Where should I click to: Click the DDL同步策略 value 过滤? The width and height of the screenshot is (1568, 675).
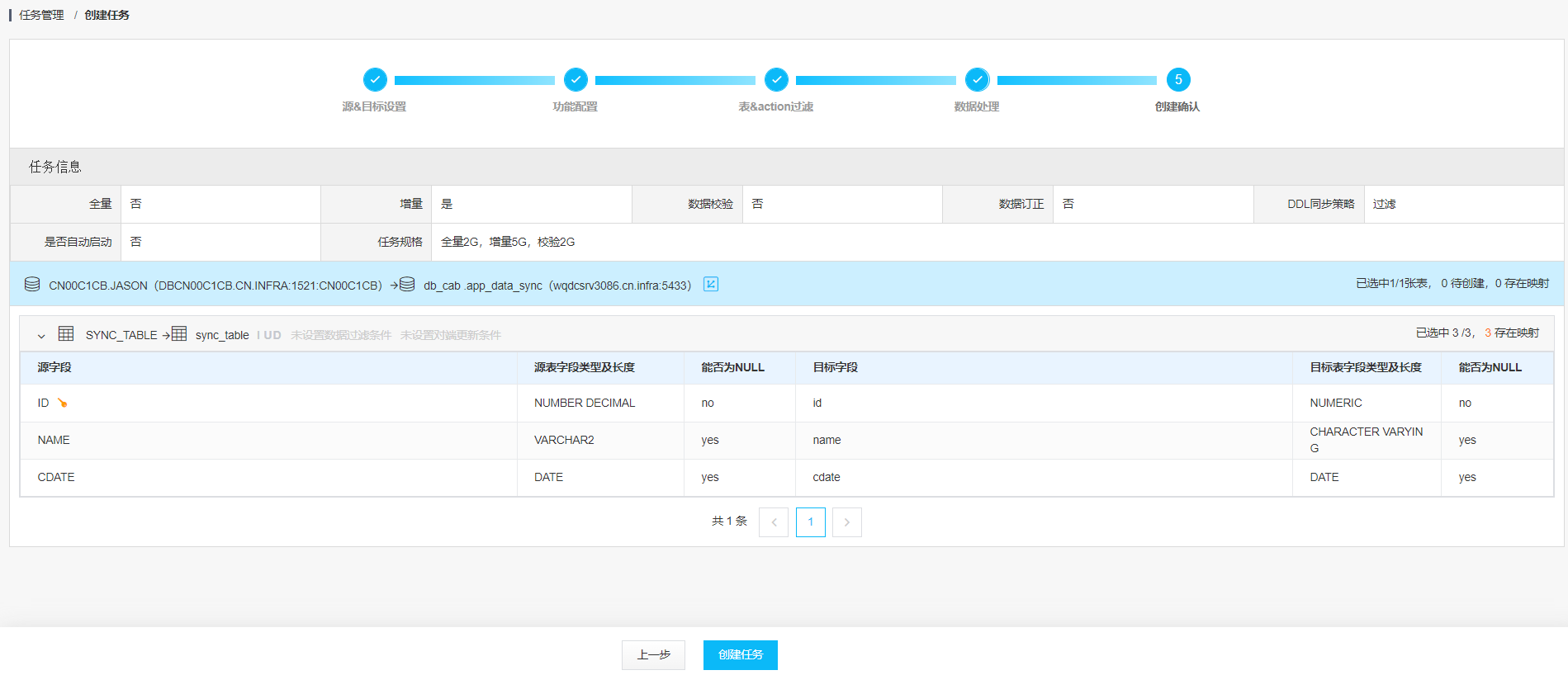[1385, 204]
